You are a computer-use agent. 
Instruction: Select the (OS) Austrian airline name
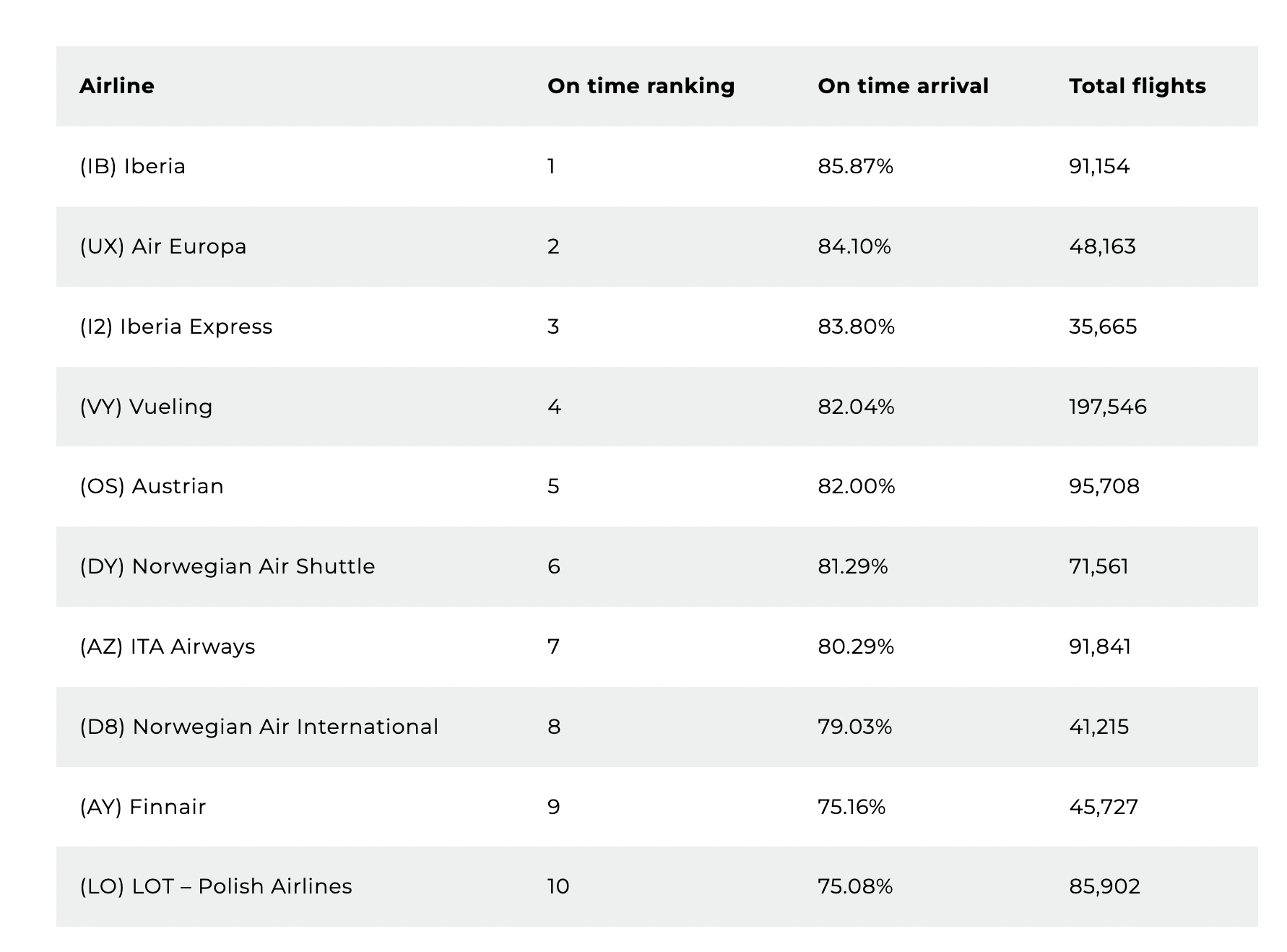151,486
